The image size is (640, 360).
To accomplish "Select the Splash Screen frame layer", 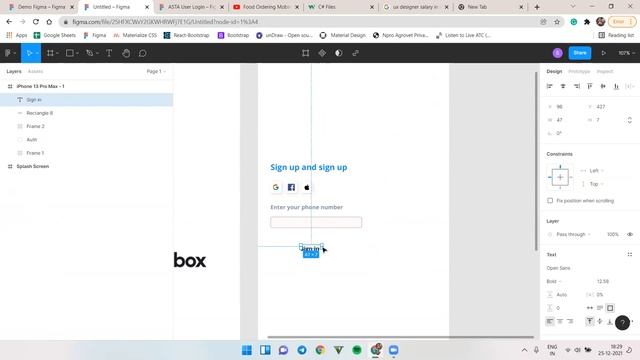I will click(x=86, y=167).
